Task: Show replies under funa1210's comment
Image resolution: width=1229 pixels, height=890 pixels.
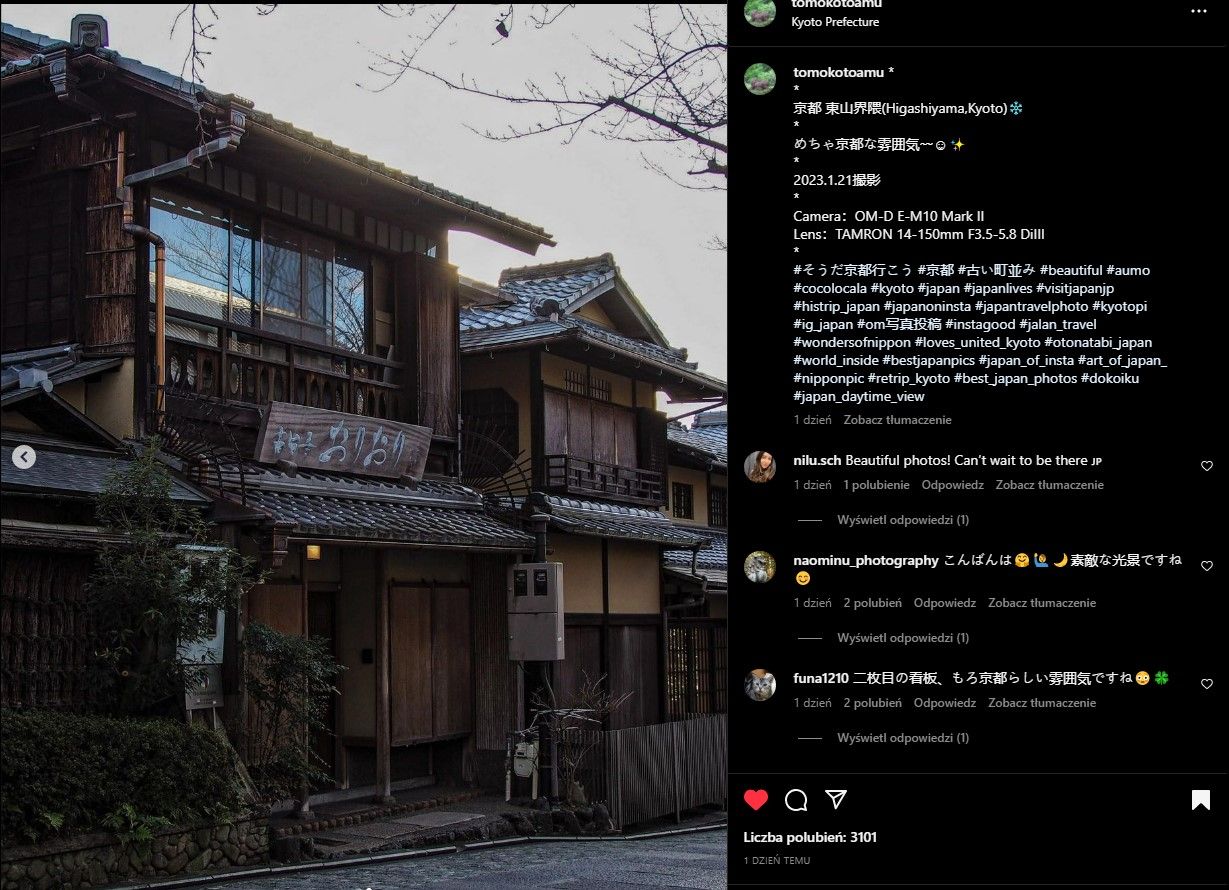Action: pos(902,738)
